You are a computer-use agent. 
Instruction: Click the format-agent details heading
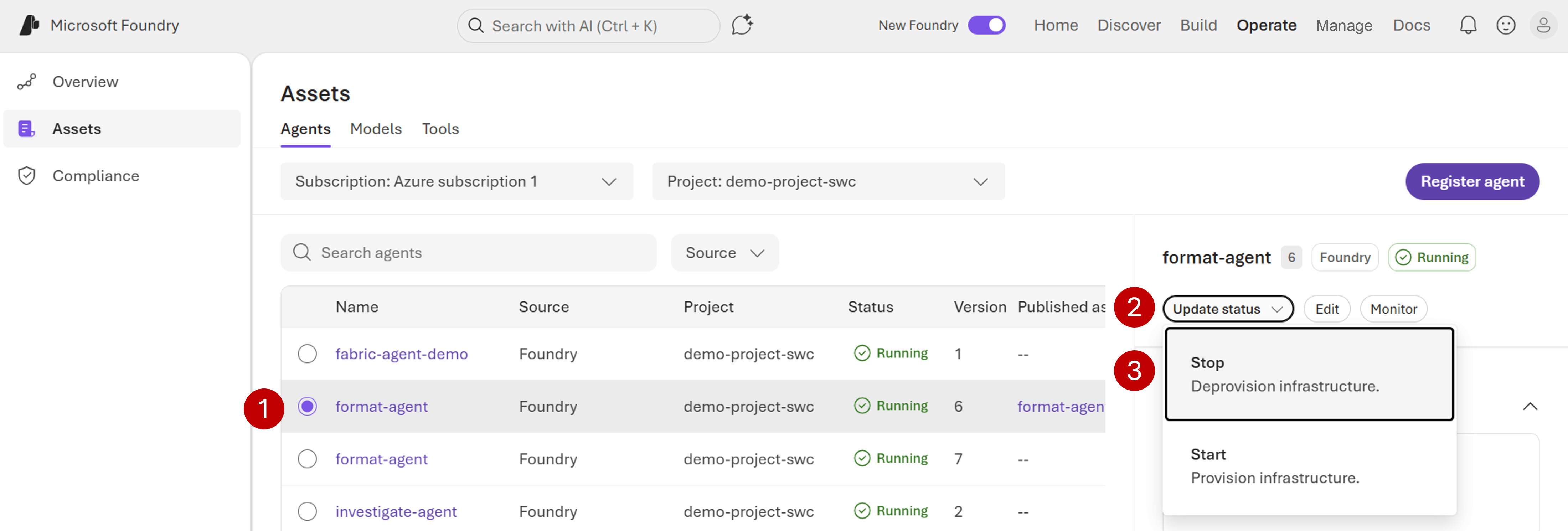coord(1216,258)
